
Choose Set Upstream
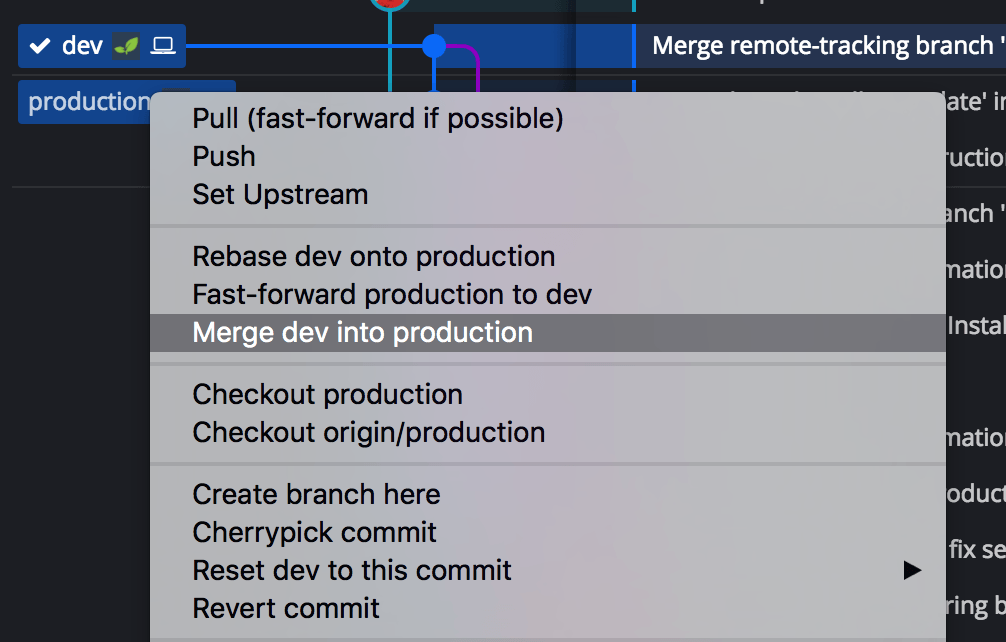click(x=280, y=194)
